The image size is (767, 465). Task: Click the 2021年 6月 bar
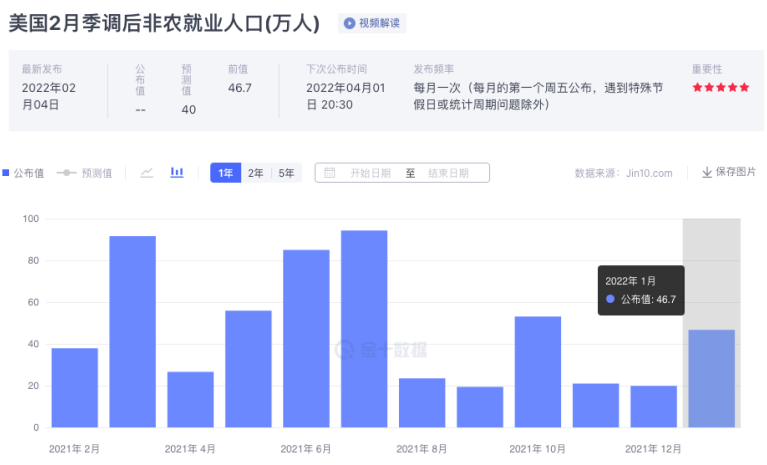306,338
